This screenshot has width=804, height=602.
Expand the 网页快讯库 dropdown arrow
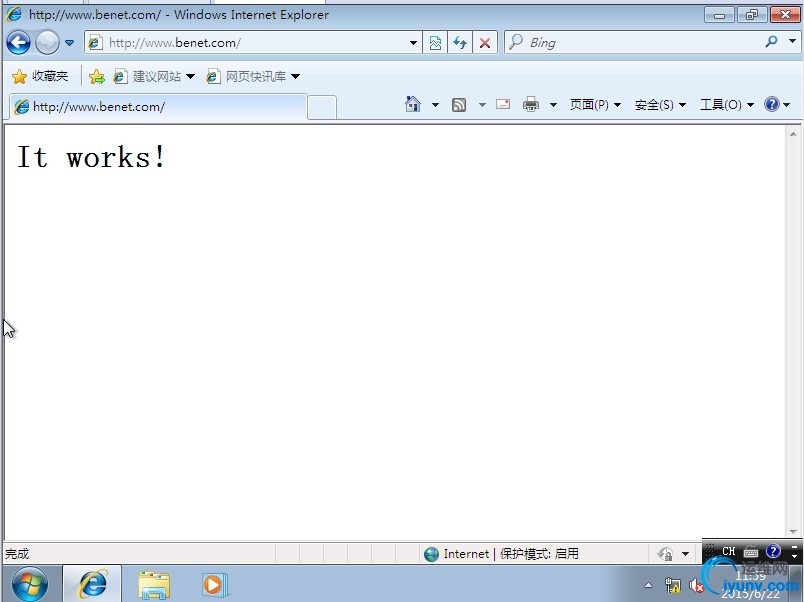[295, 76]
